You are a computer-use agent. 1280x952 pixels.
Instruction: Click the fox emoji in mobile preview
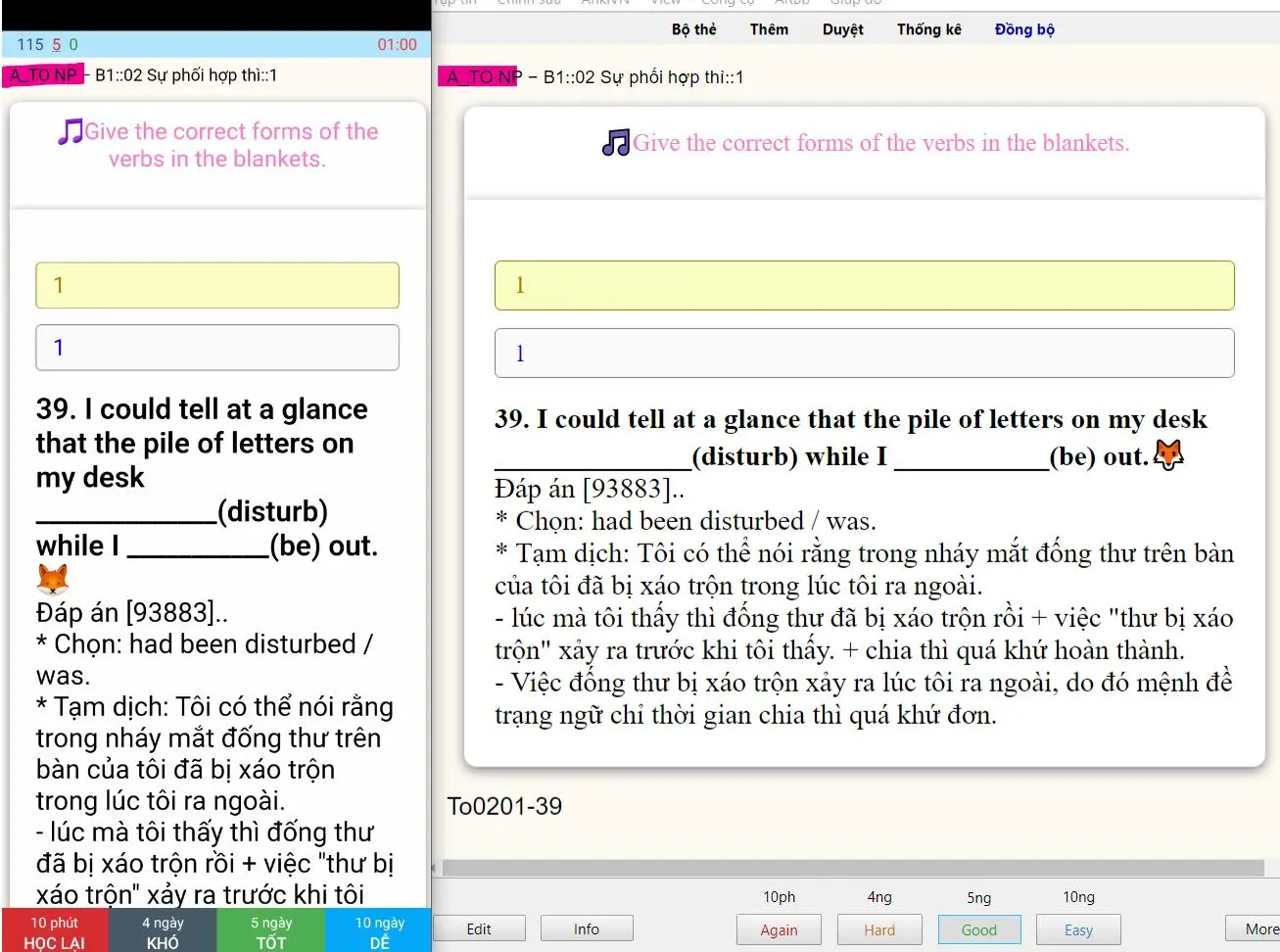click(x=53, y=580)
